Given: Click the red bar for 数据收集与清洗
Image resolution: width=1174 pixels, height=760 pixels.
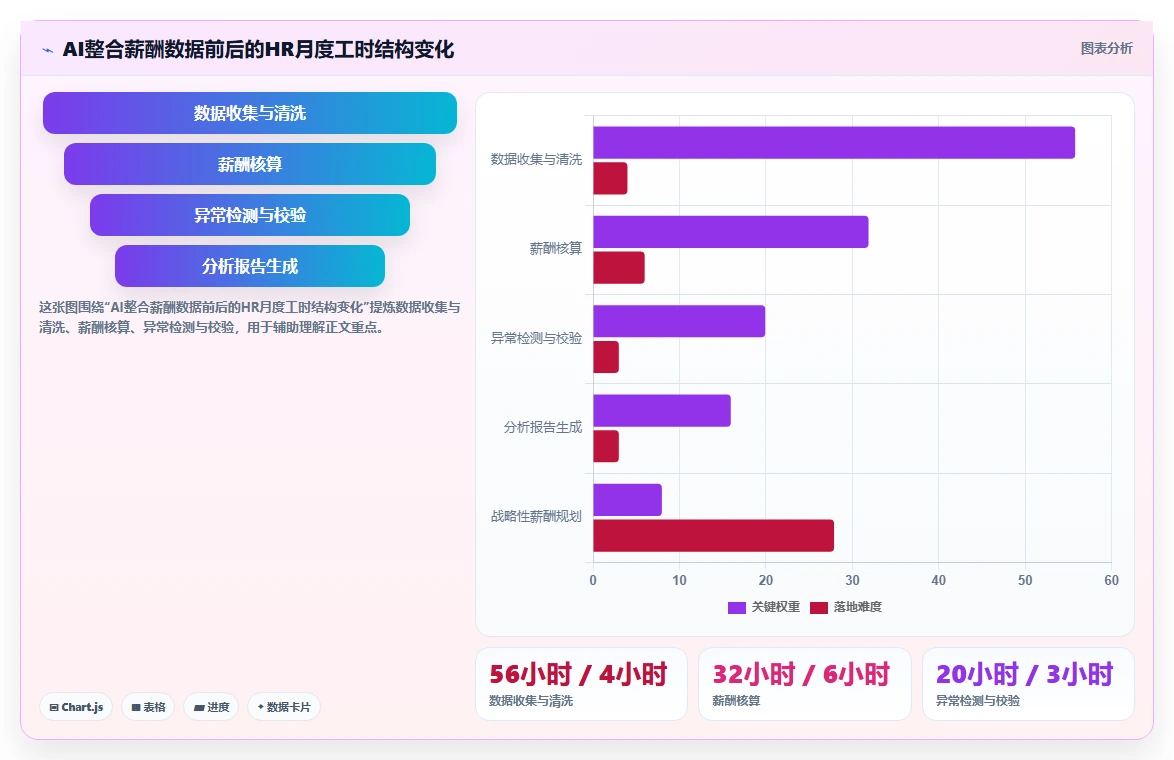Looking at the screenshot, I should coord(610,178).
